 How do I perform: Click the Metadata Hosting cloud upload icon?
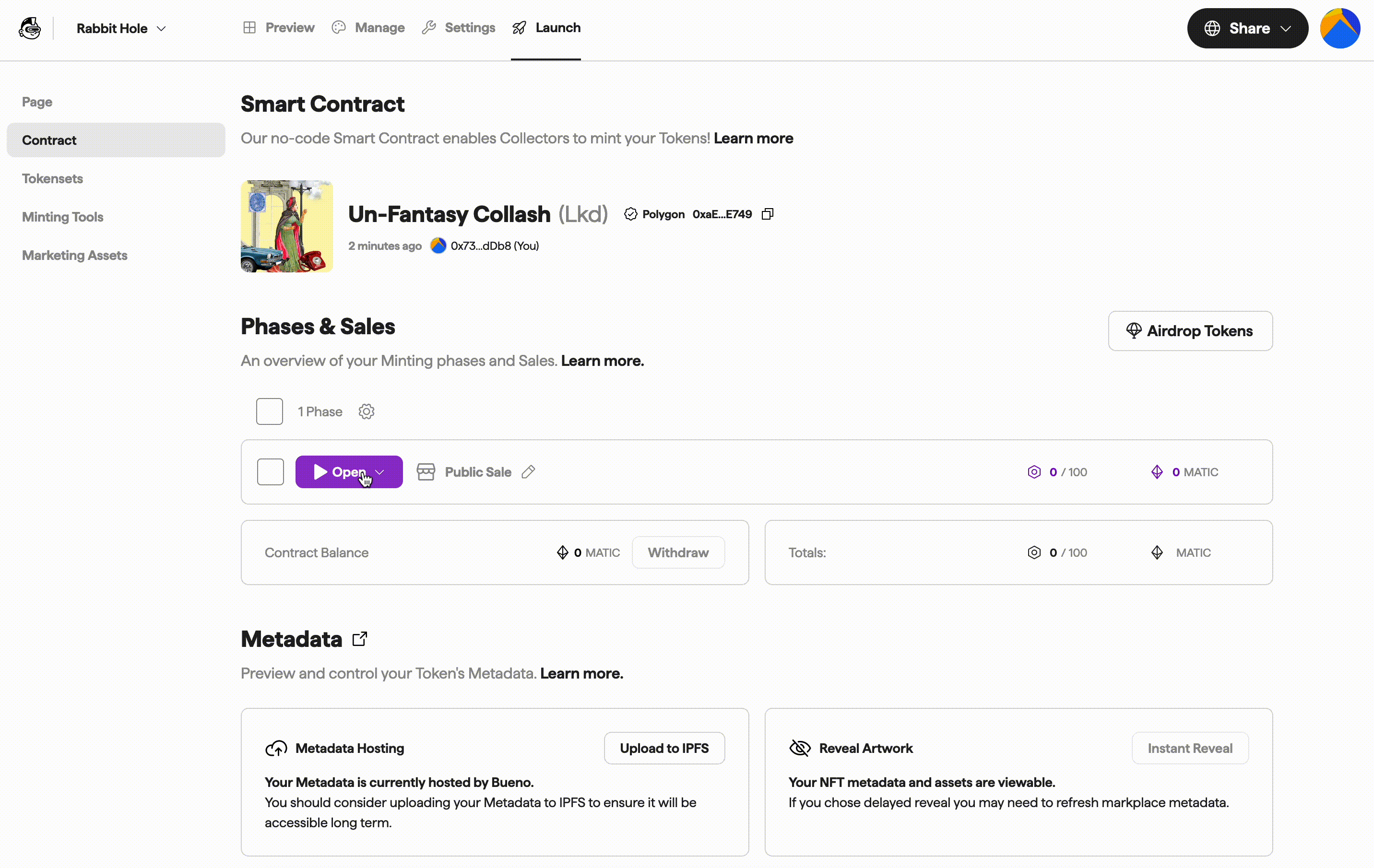[x=277, y=748]
